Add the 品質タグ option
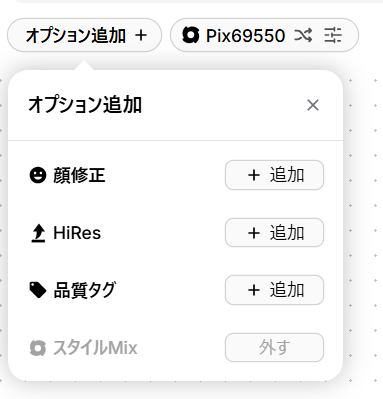Image resolution: width=383 pixels, height=399 pixels. tap(274, 290)
